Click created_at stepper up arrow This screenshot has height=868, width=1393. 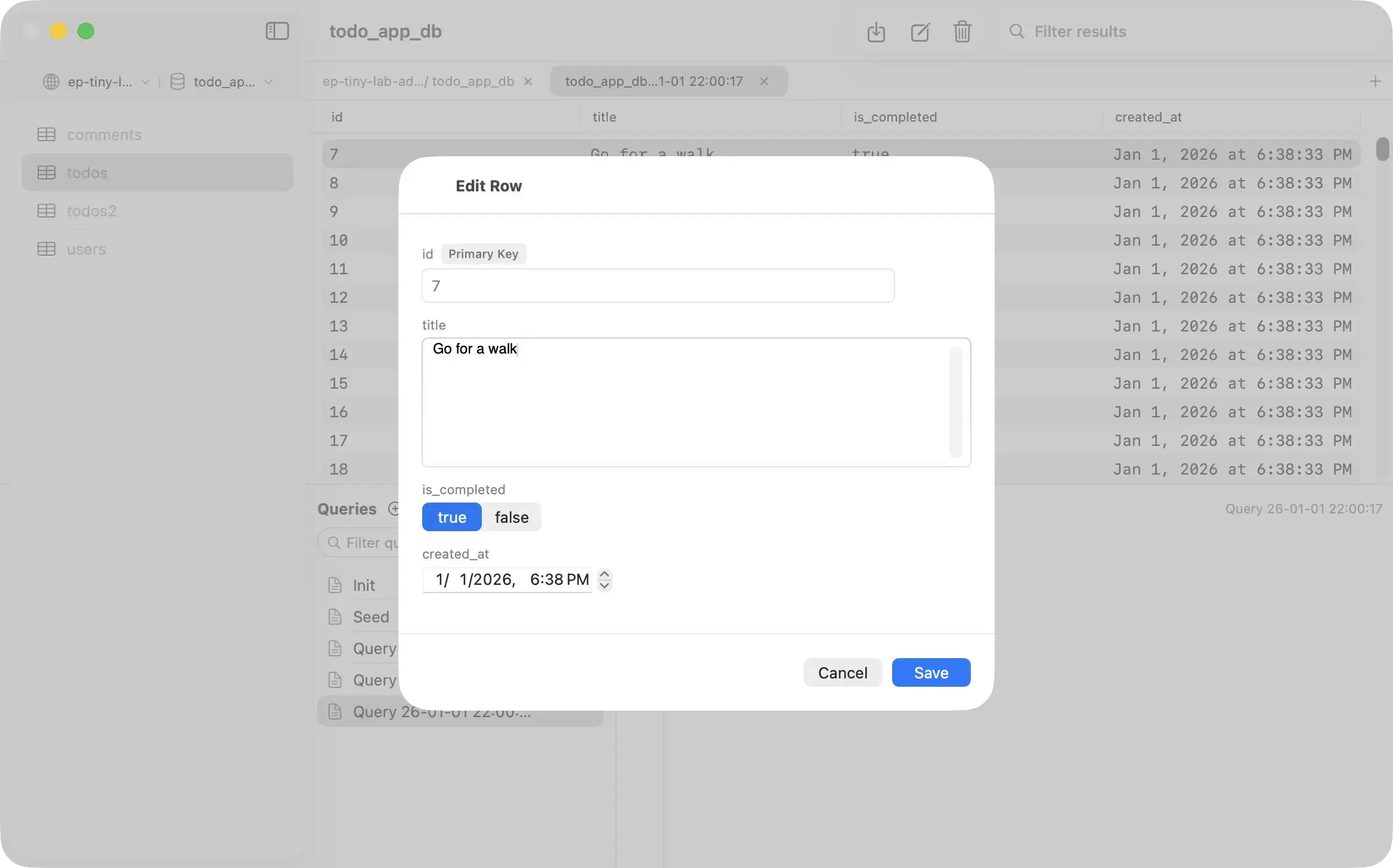(x=604, y=574)
